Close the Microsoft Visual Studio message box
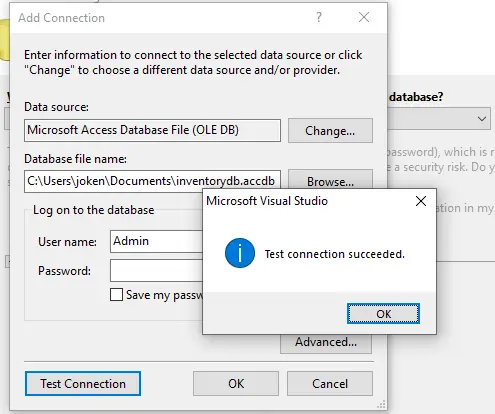495x414 pixels. pyautogui.click(x=421, y=201)
